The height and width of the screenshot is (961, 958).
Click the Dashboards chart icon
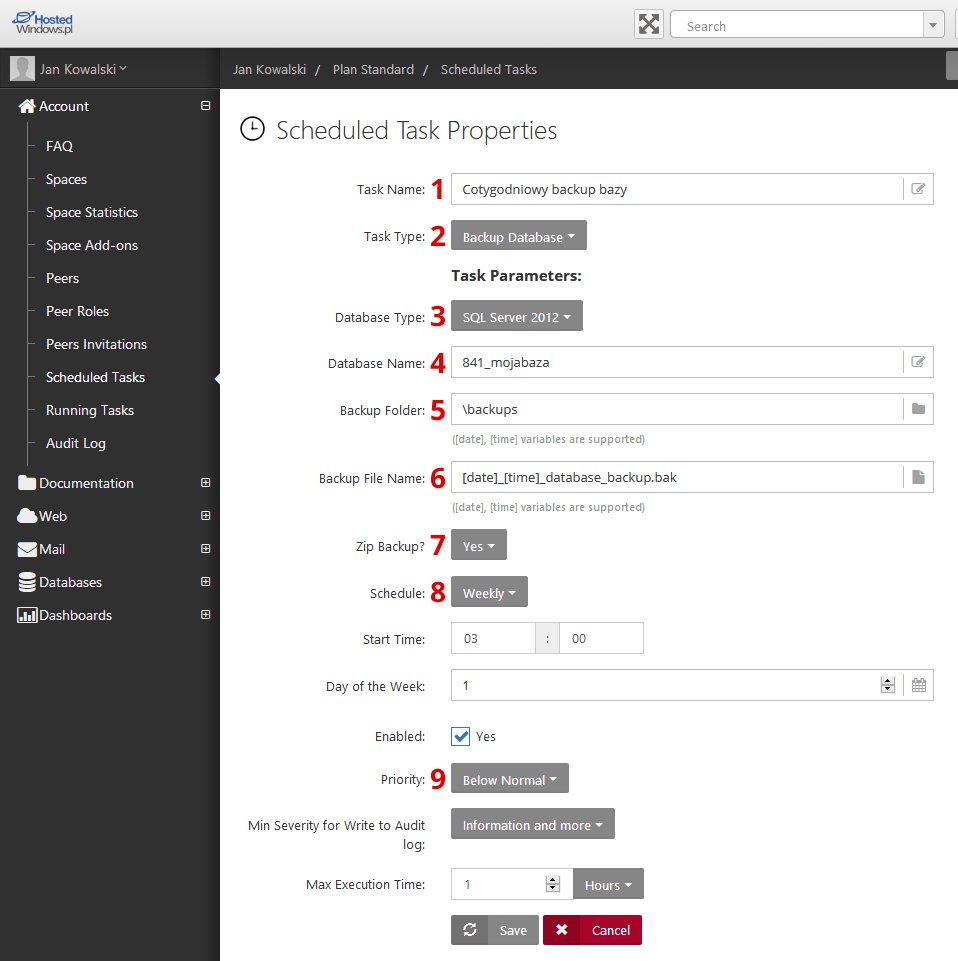tap(27, 615)
